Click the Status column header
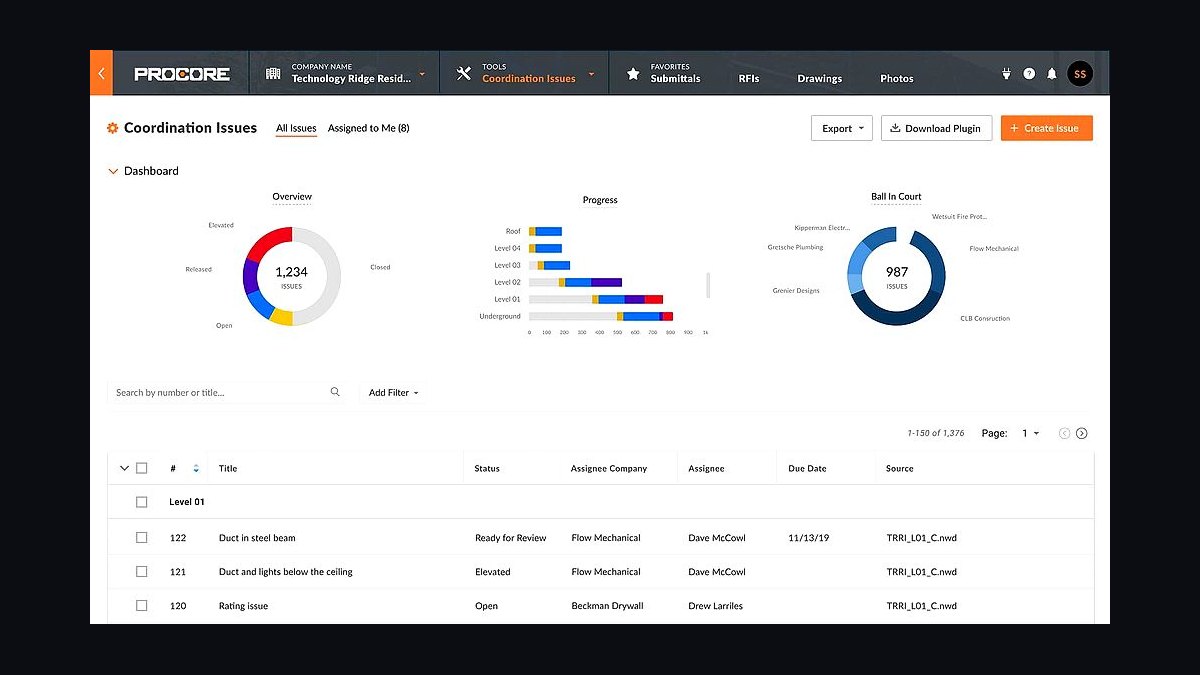Viewport: 1200px width, 675px height. 487,468
